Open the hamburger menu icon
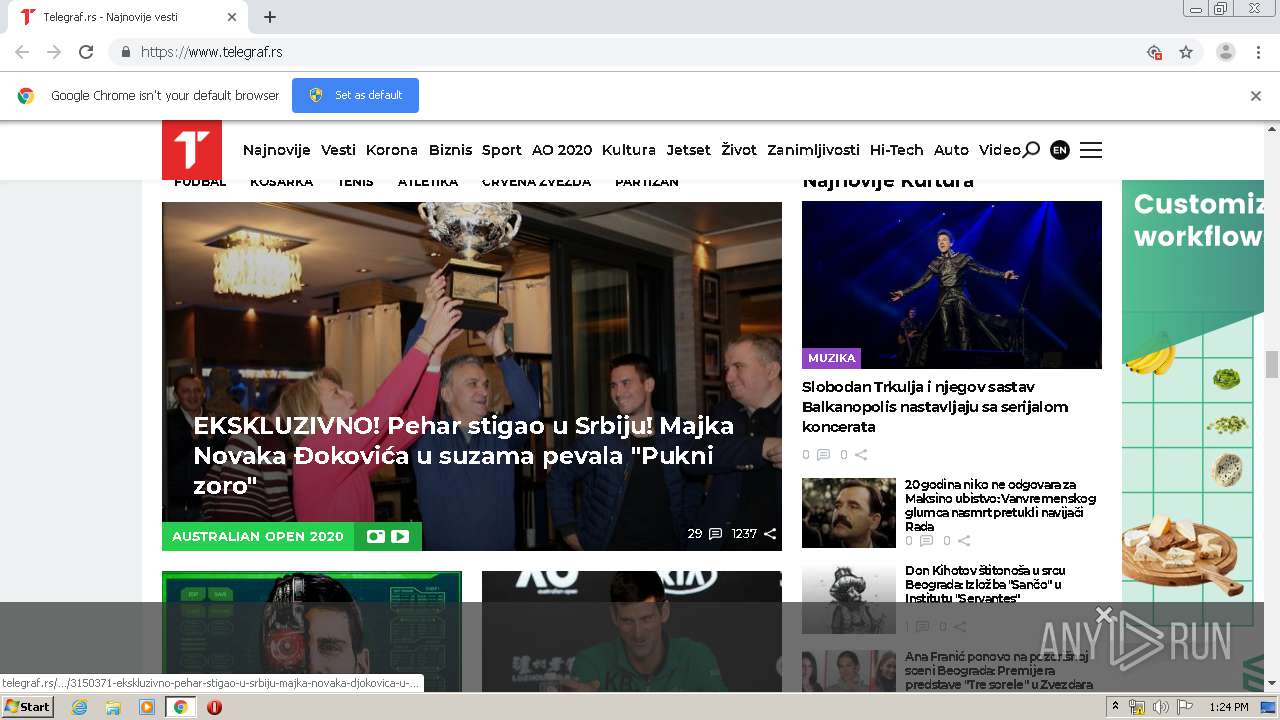 point(1091,150)
